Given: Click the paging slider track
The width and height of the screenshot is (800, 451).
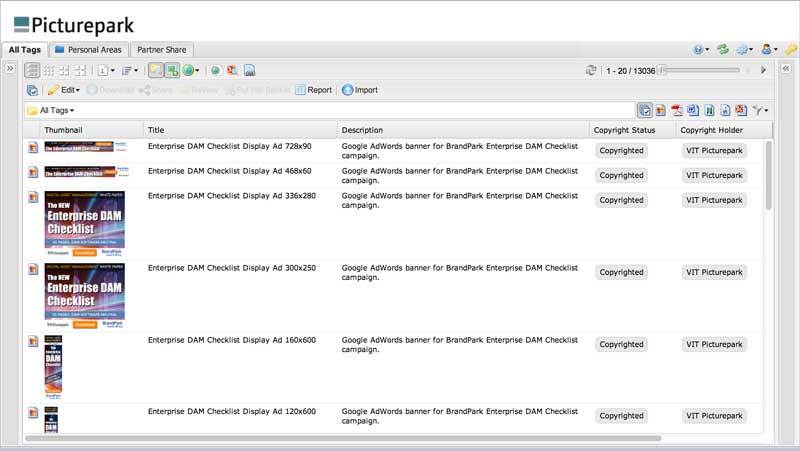Looking at the screenshot, I should pyautogui.click(x=702, y=70).
